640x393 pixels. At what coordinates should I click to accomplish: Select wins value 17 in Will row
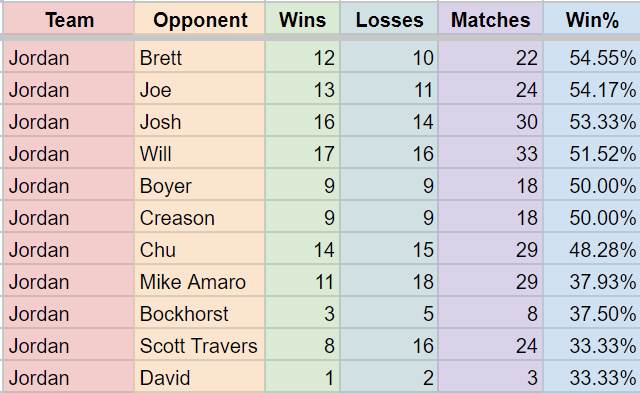click(302, 154)
